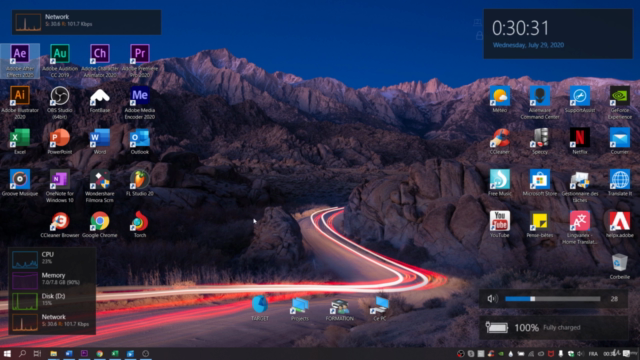Click the taskbar search magnifier
The image size is (640, 360).
[22, 353]
